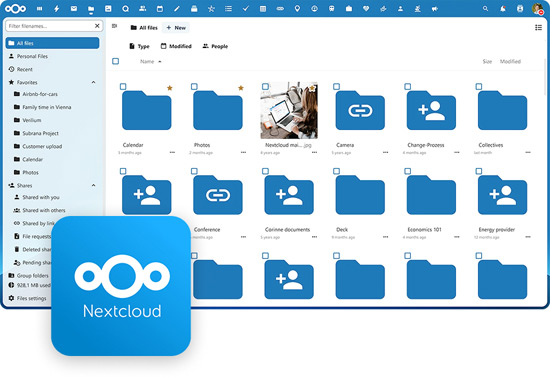Open the briefcase icon in top bar
Screen dimensions: 550x380
tap(349, 9)
